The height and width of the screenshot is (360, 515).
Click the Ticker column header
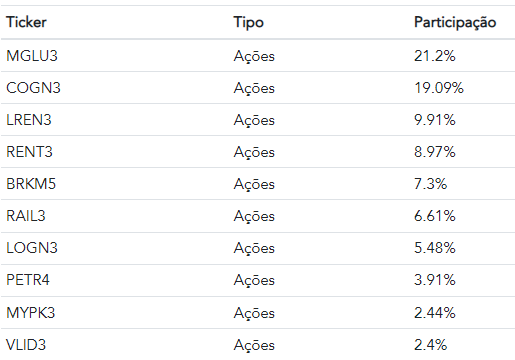click(26, 22)
